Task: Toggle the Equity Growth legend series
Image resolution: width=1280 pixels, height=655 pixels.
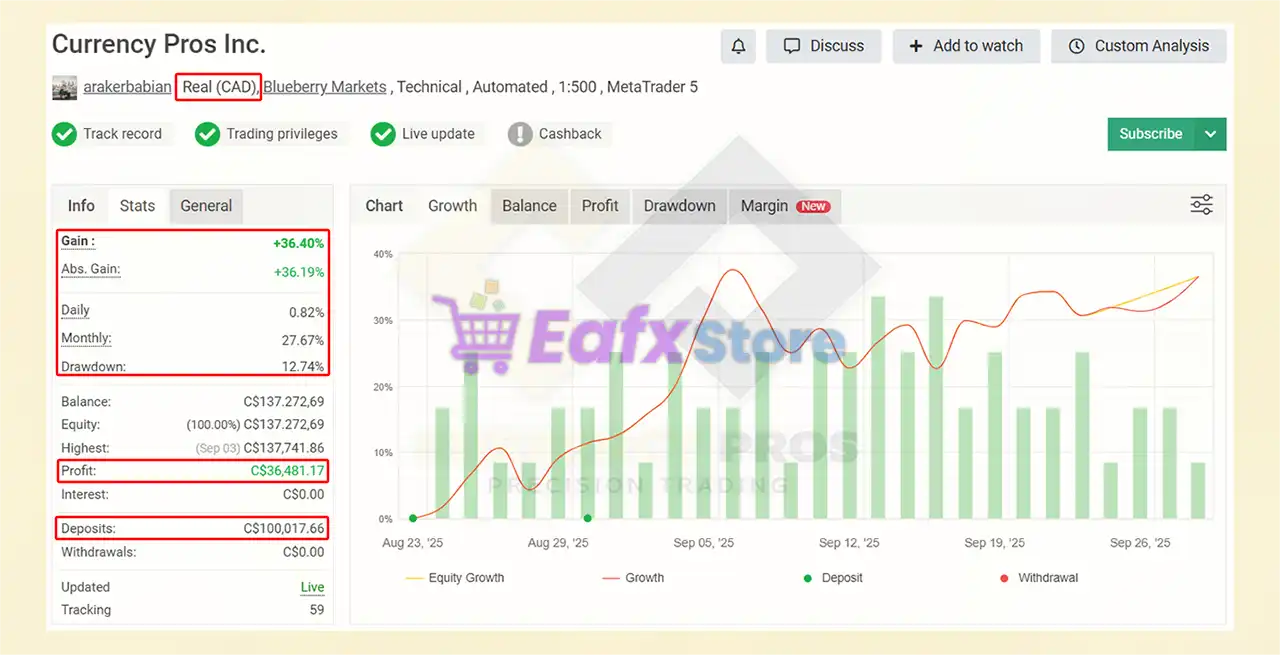Action: click(x=455, y=578)
